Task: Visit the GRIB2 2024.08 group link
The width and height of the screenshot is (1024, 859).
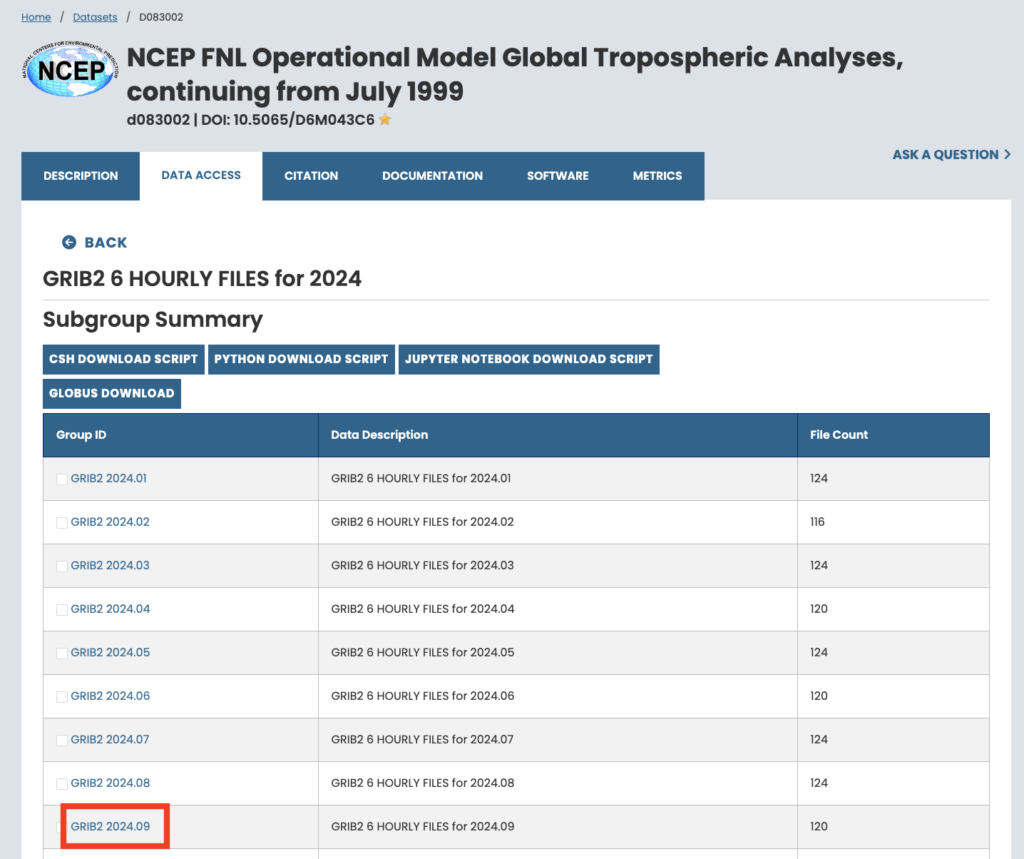Action: pos(110,783)
